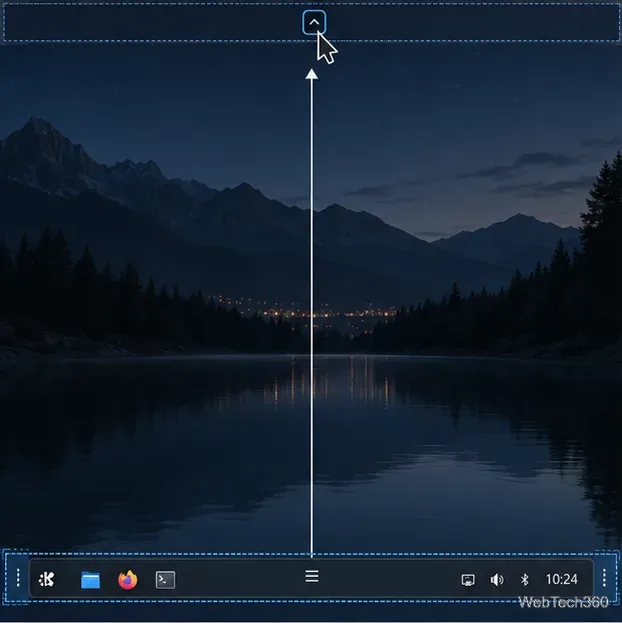The image size is (622, 623).
Task: Click the 10:24 clock
Action: 561,579
